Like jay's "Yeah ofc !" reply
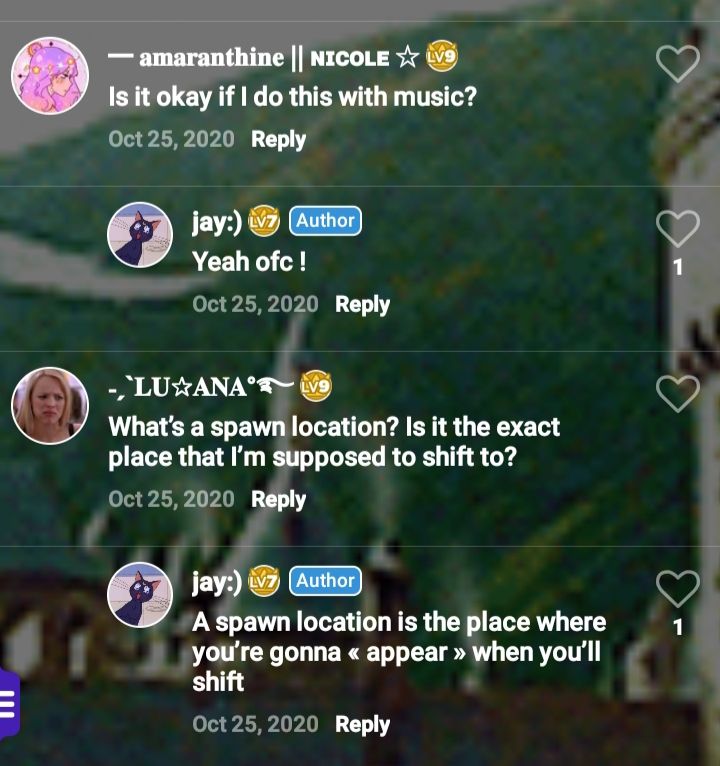Viewport: 720px width, 766px height. [678, 229]
